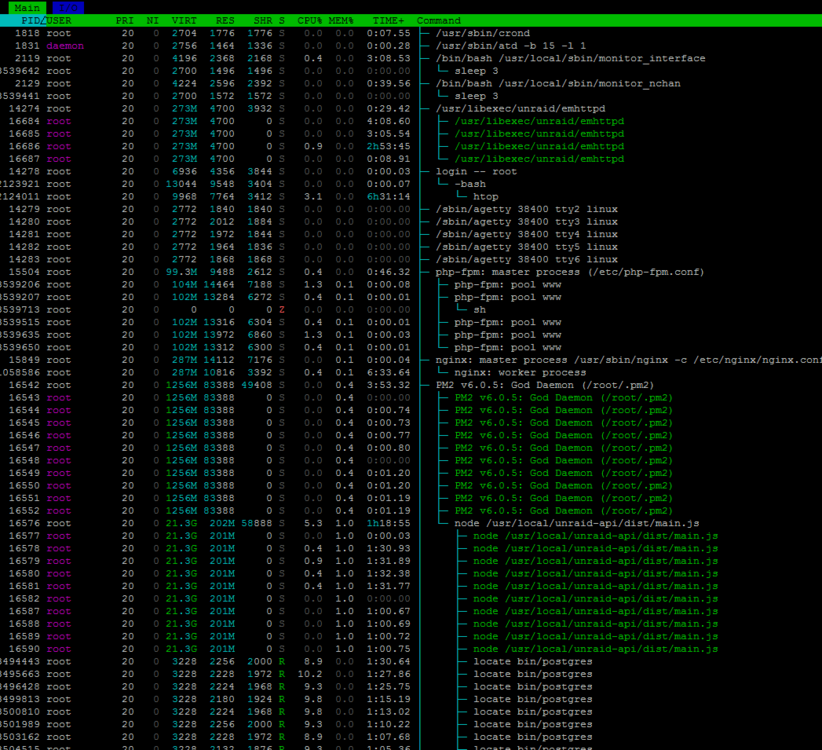The height and width of the screenshot is (750, 822).
Task: Sort by the USER column header
Action: 59,20
